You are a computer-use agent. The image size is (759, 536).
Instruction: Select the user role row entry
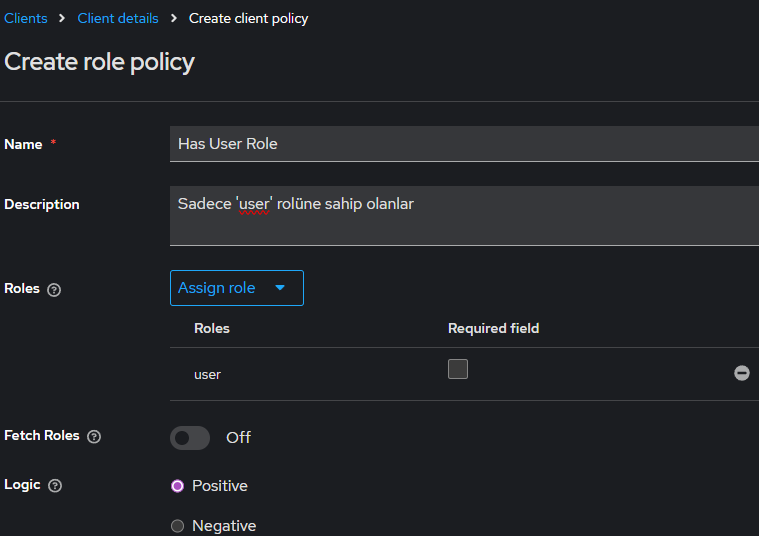pos(207,375)
